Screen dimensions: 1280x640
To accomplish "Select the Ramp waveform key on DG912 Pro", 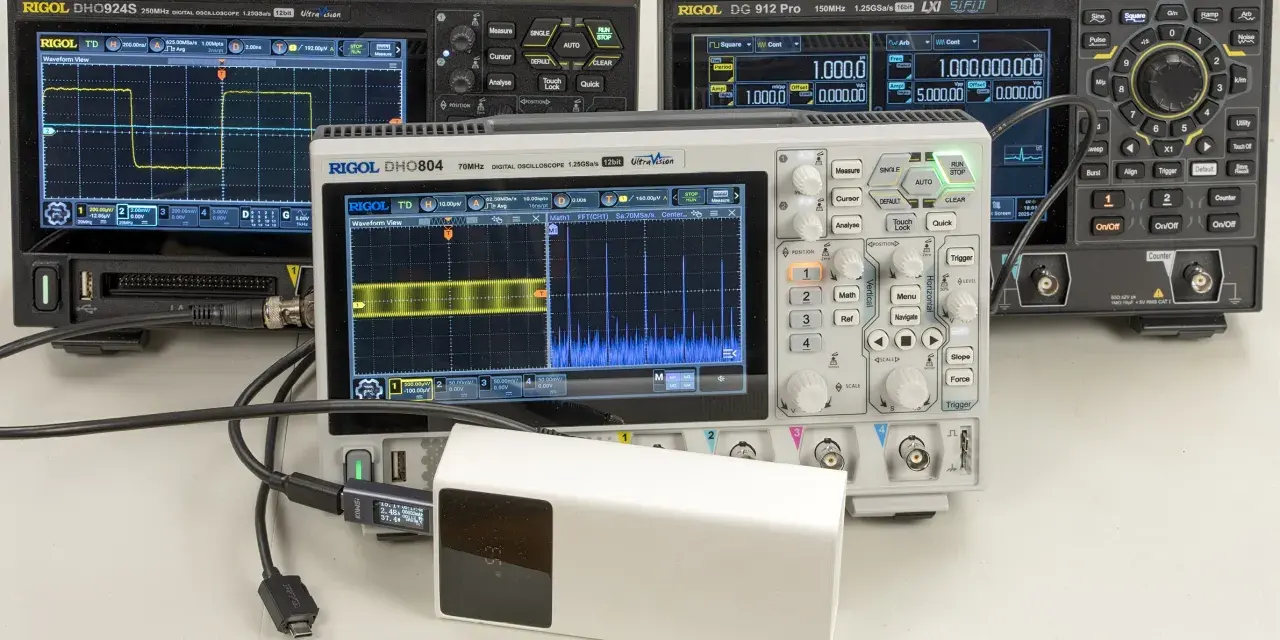I will [1209, 15].
